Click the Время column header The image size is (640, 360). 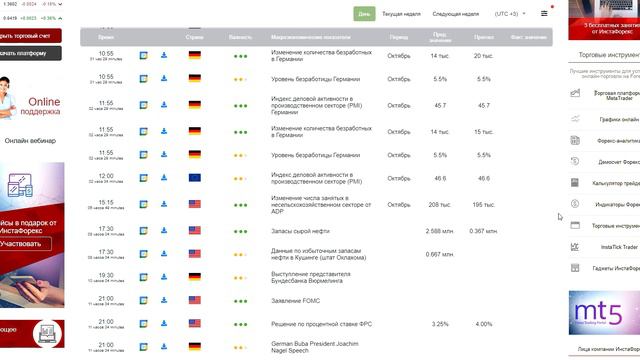[106, 37]
